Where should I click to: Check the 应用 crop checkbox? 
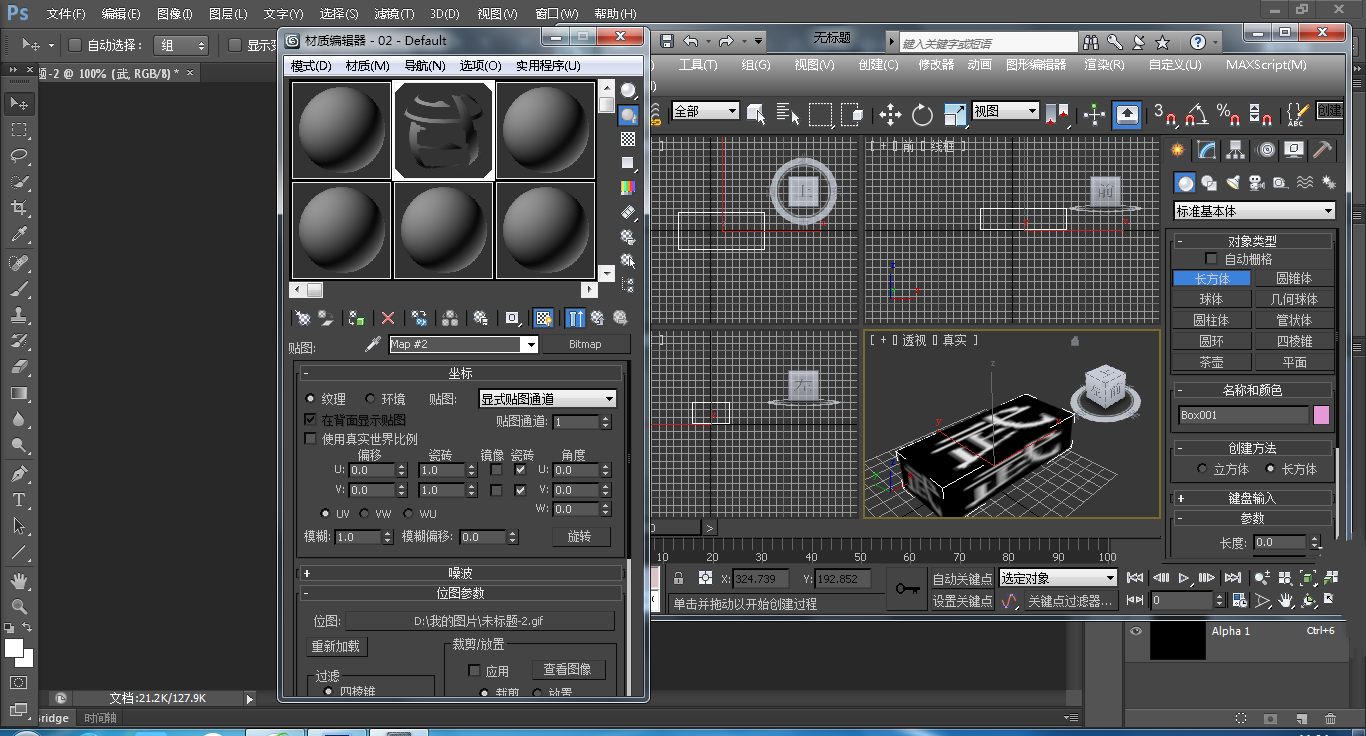476,671
